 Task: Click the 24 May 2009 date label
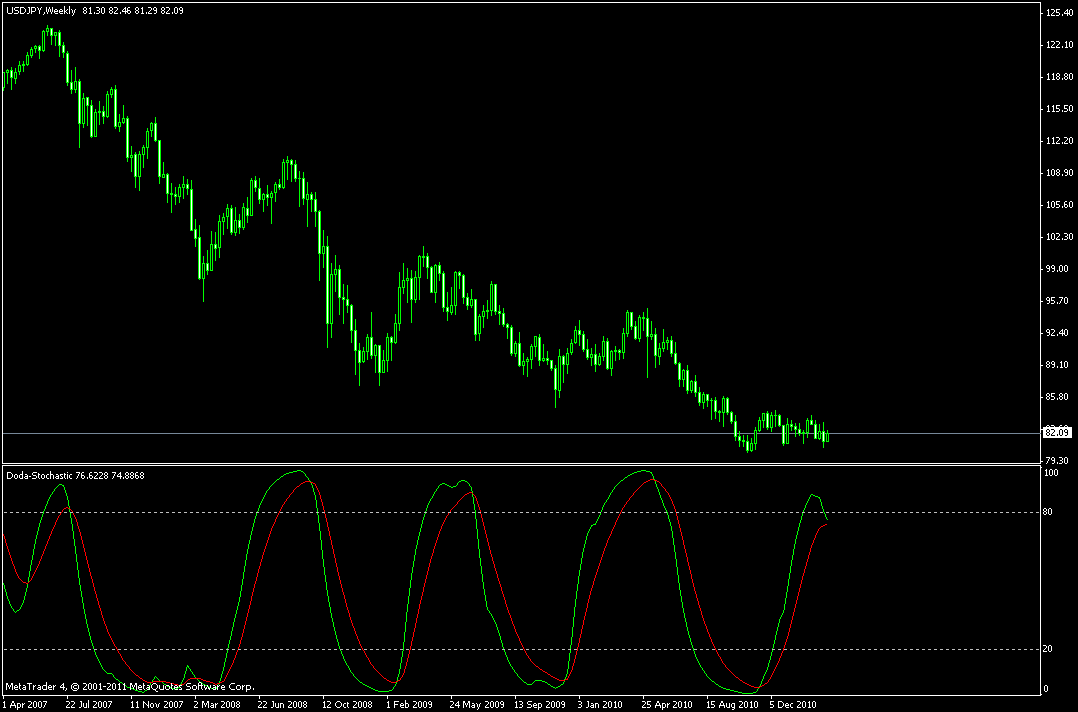[x=476, y=704]
